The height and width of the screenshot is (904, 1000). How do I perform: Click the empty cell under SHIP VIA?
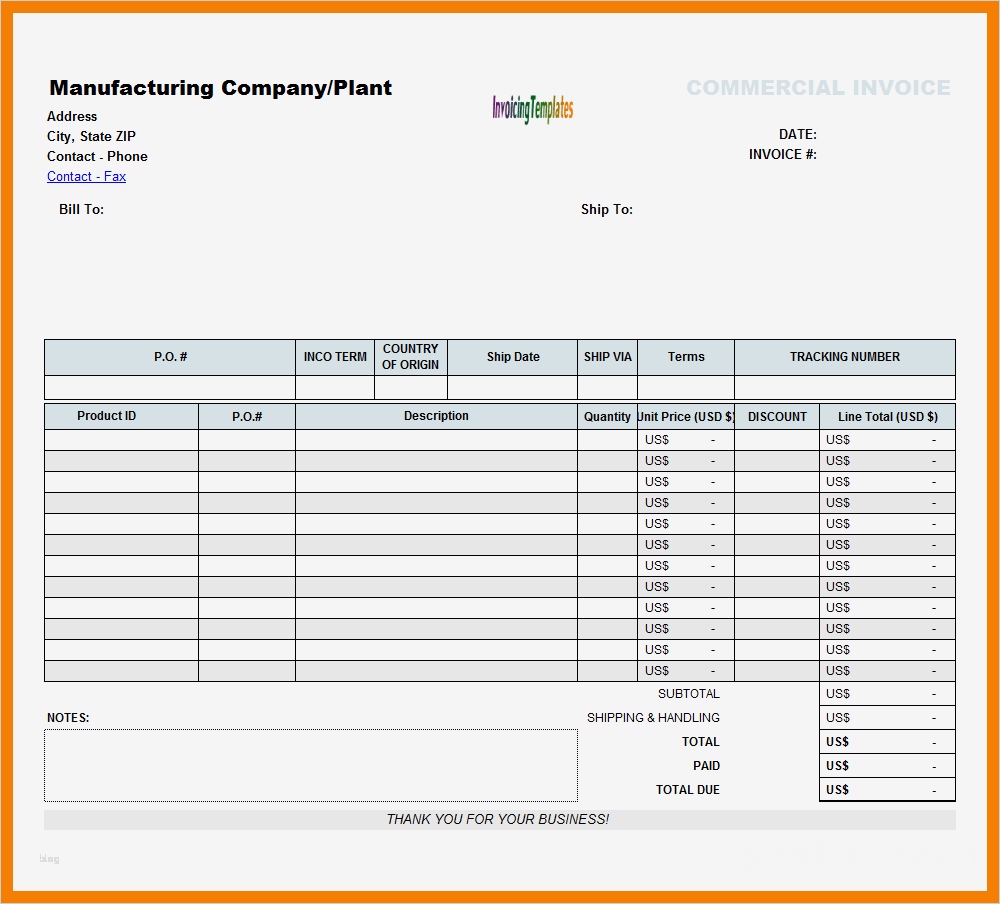(607, 387)
